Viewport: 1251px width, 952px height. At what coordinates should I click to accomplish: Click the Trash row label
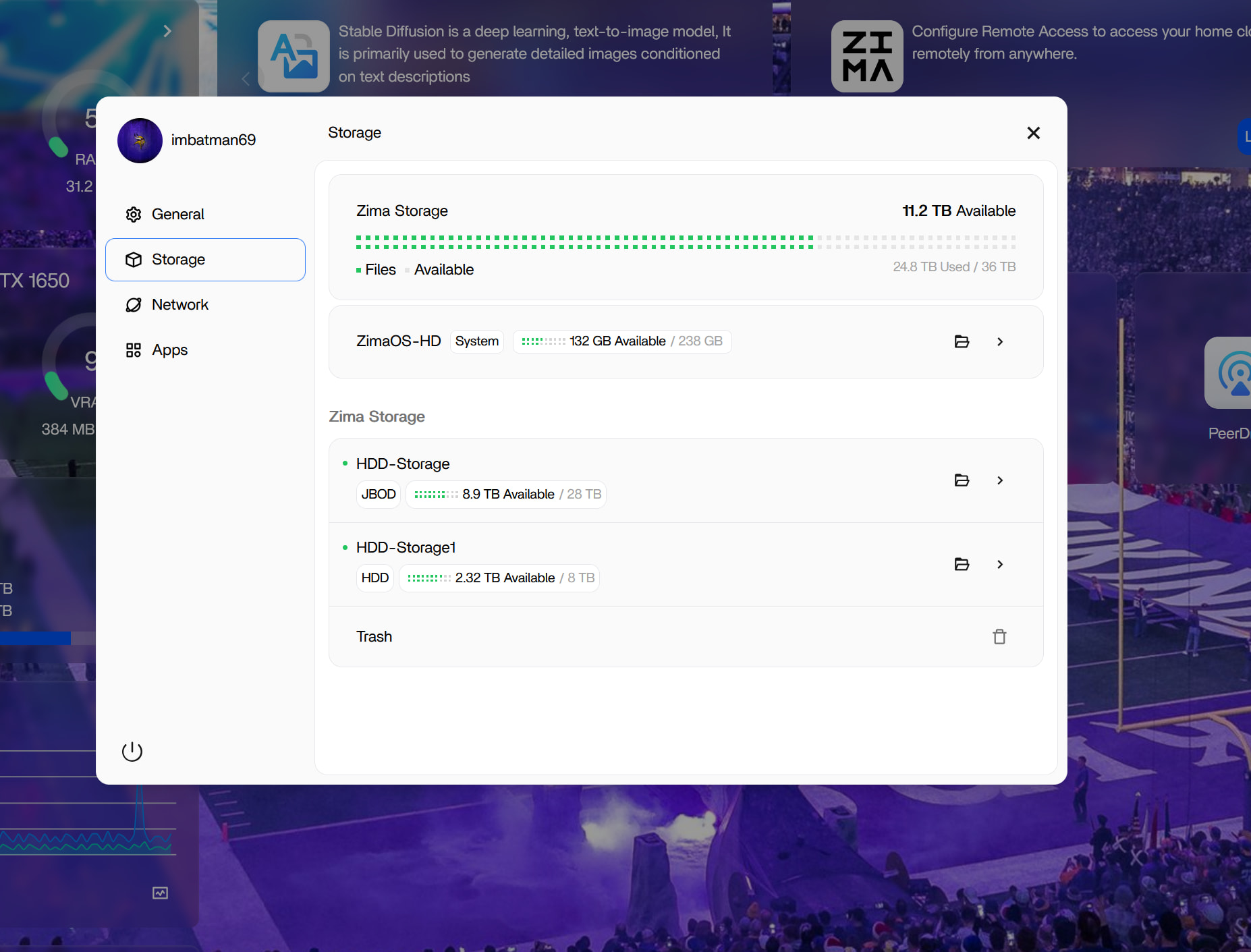374,636
